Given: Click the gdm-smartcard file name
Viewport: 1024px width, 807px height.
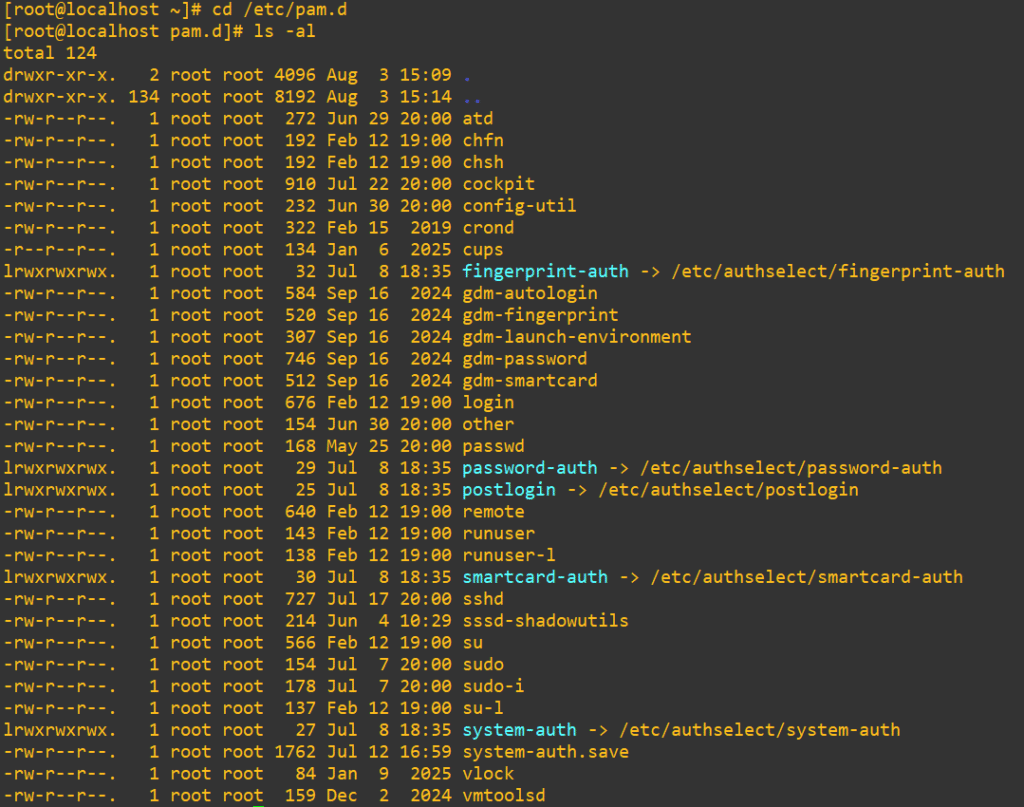Looking at the screenshot, I should pos(529,381).
